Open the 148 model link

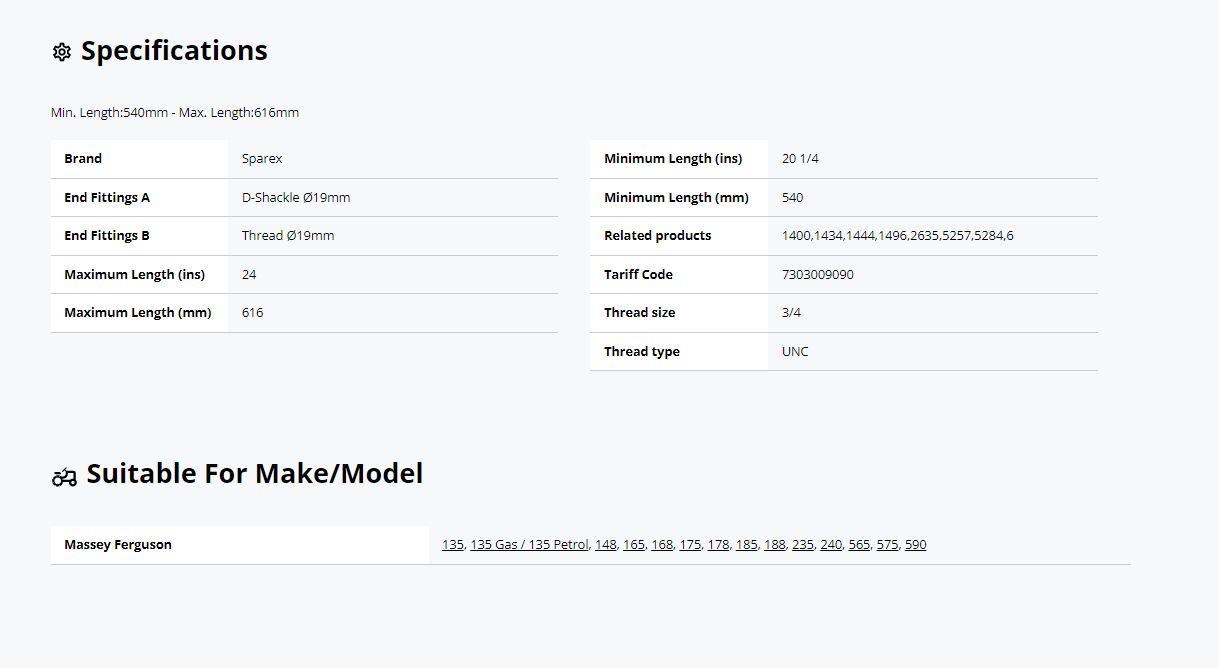pos(605,545)
